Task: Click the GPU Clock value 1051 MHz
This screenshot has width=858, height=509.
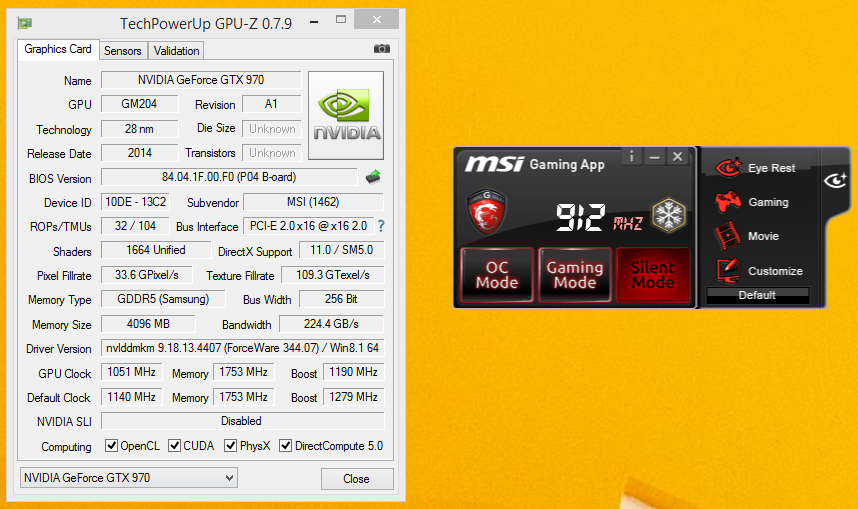Action: 131,372
